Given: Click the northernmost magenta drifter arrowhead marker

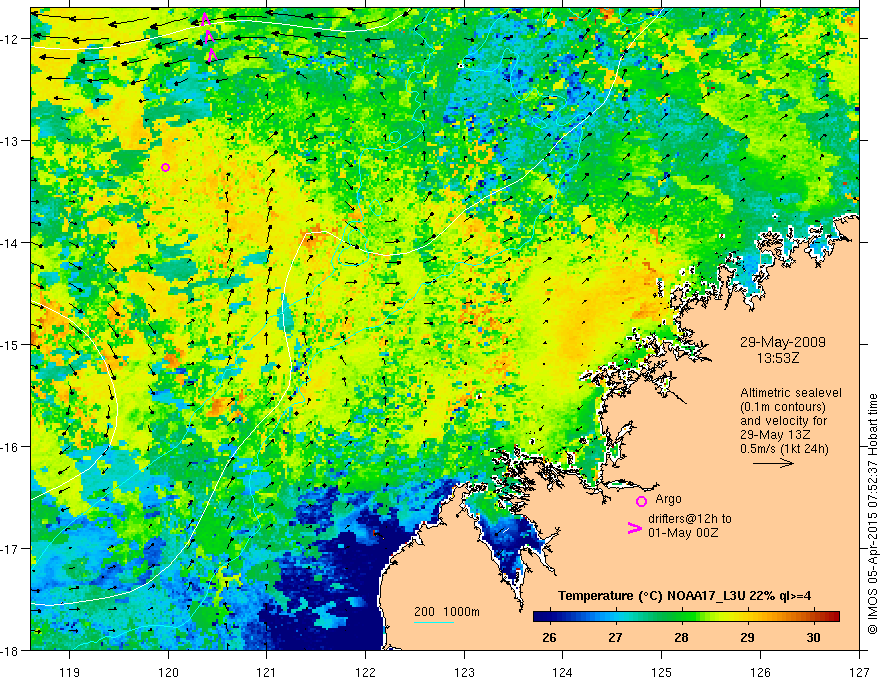Looking at the screenshot, I should tap(205, 19).
